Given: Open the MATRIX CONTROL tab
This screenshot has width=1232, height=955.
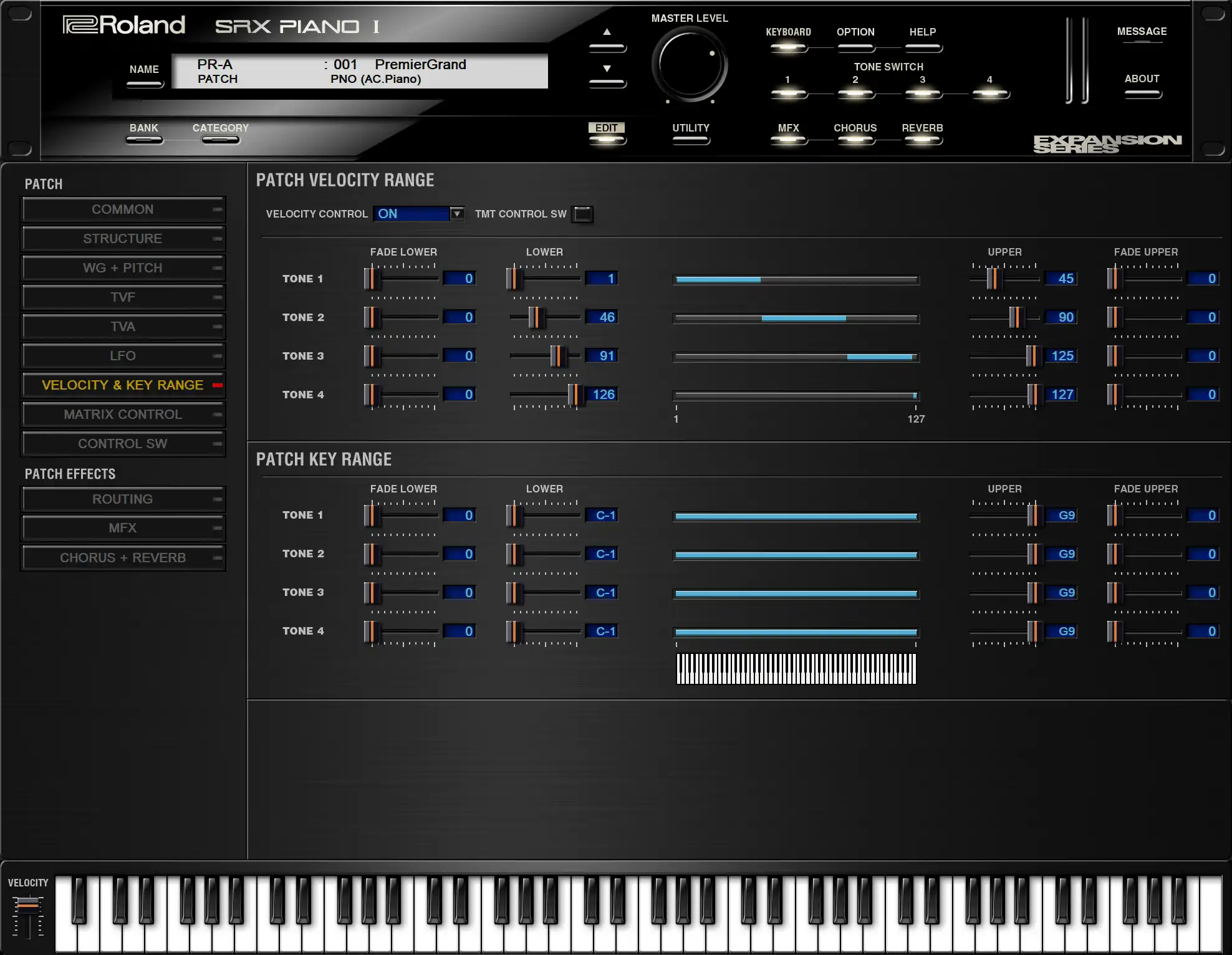Looking at the screenshot, I should (x=123, y=415).
